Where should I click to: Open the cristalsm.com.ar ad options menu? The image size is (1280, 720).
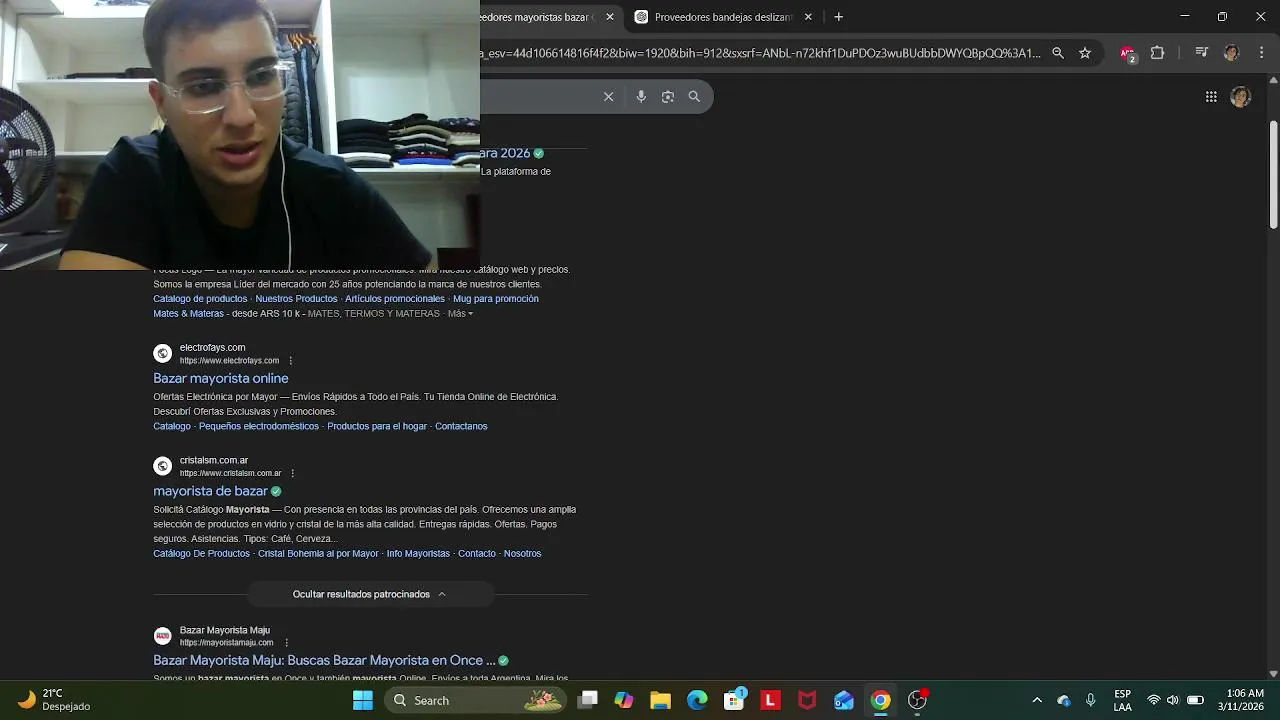[x=292, y=473]
